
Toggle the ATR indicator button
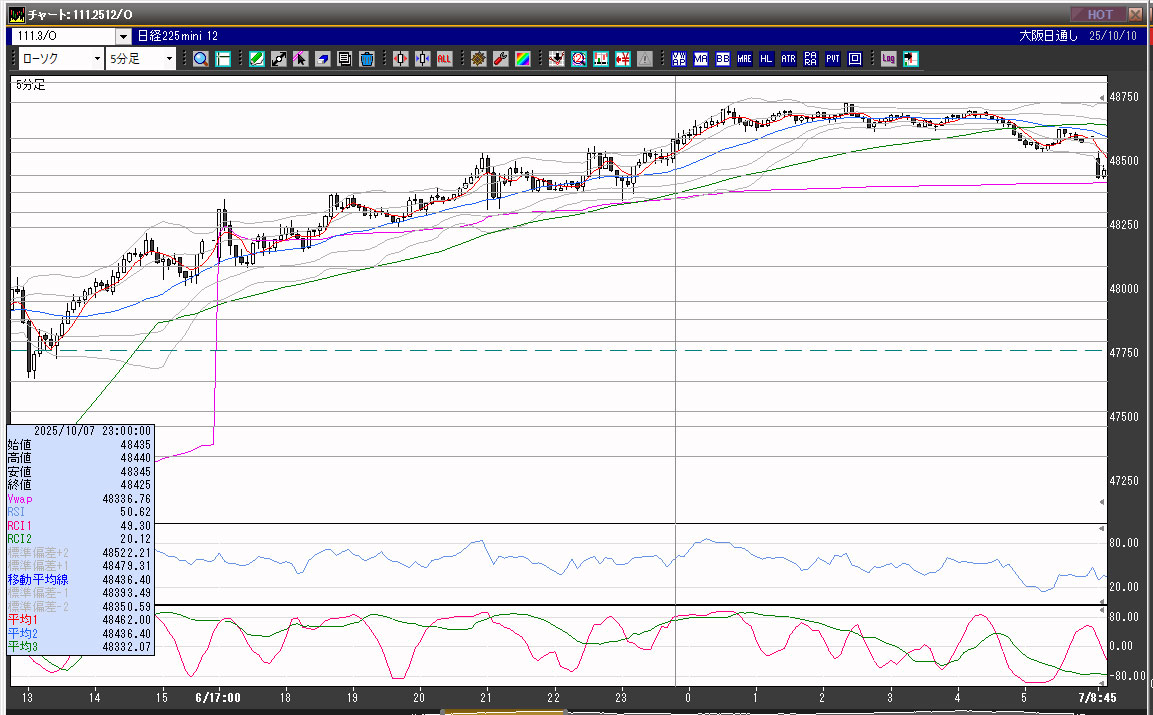789,59
